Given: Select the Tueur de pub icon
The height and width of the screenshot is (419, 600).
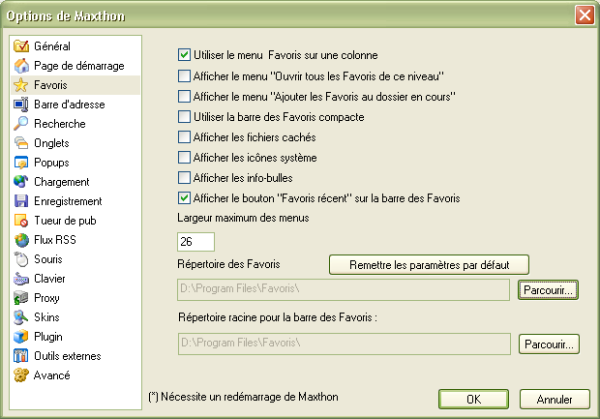Looking at the screenshot, I should point(21,220).
